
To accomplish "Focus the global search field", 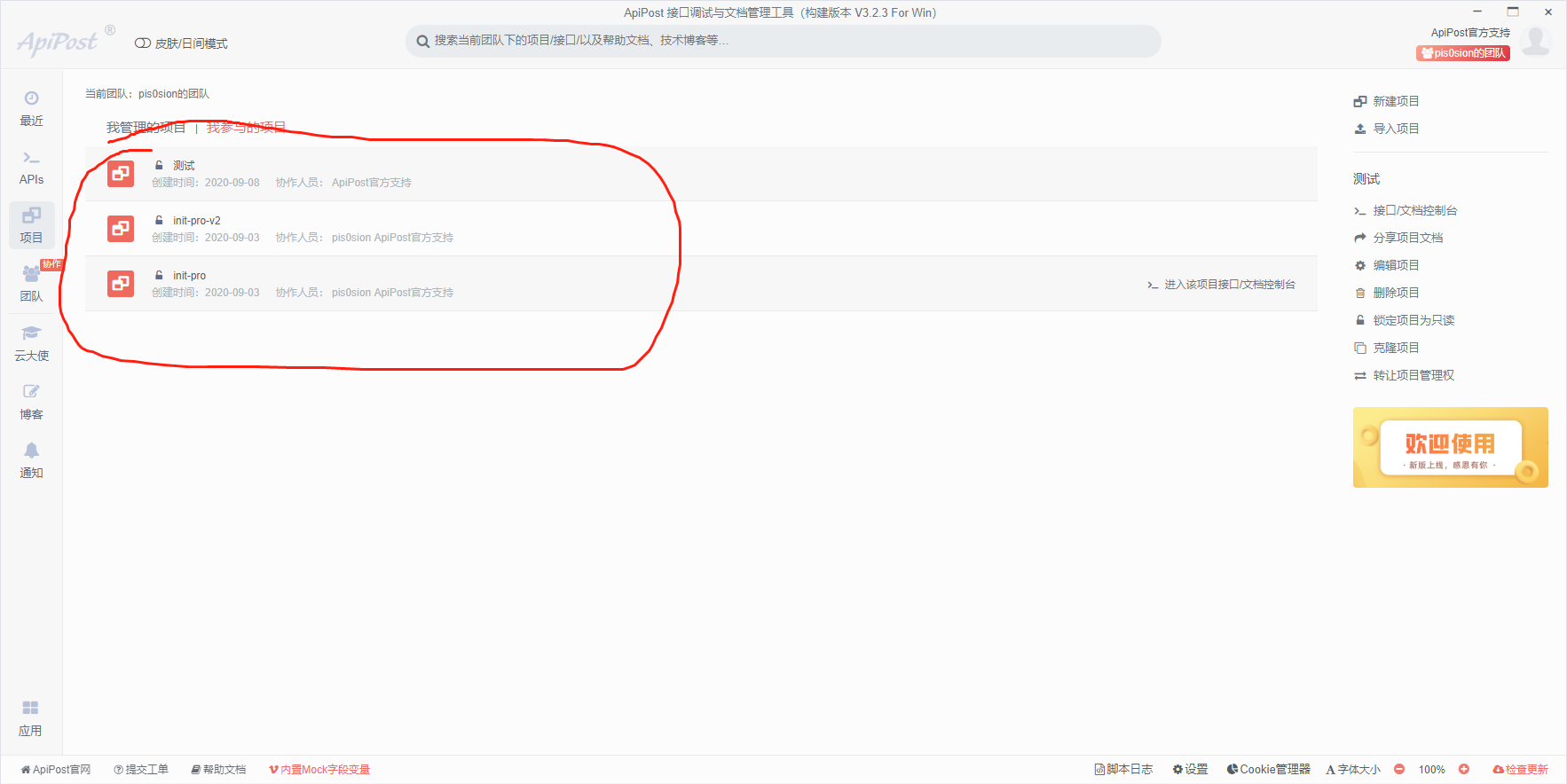I will coord(783,41).
